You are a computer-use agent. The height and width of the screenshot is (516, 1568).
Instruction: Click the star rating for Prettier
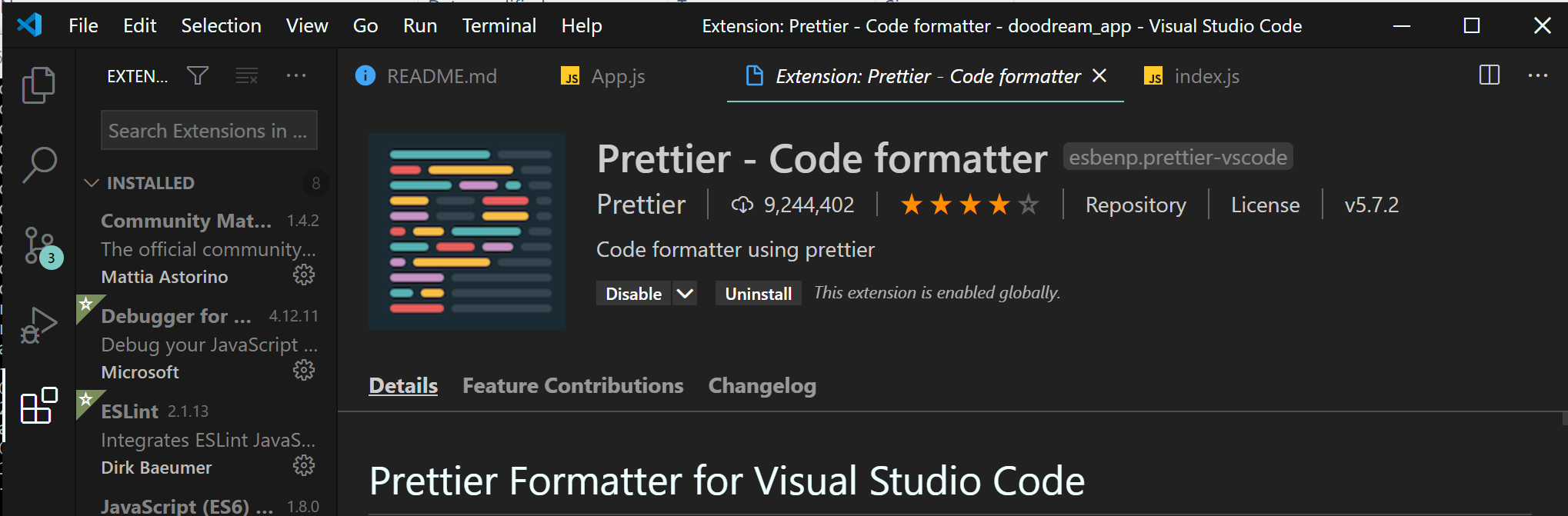point(970,205)
